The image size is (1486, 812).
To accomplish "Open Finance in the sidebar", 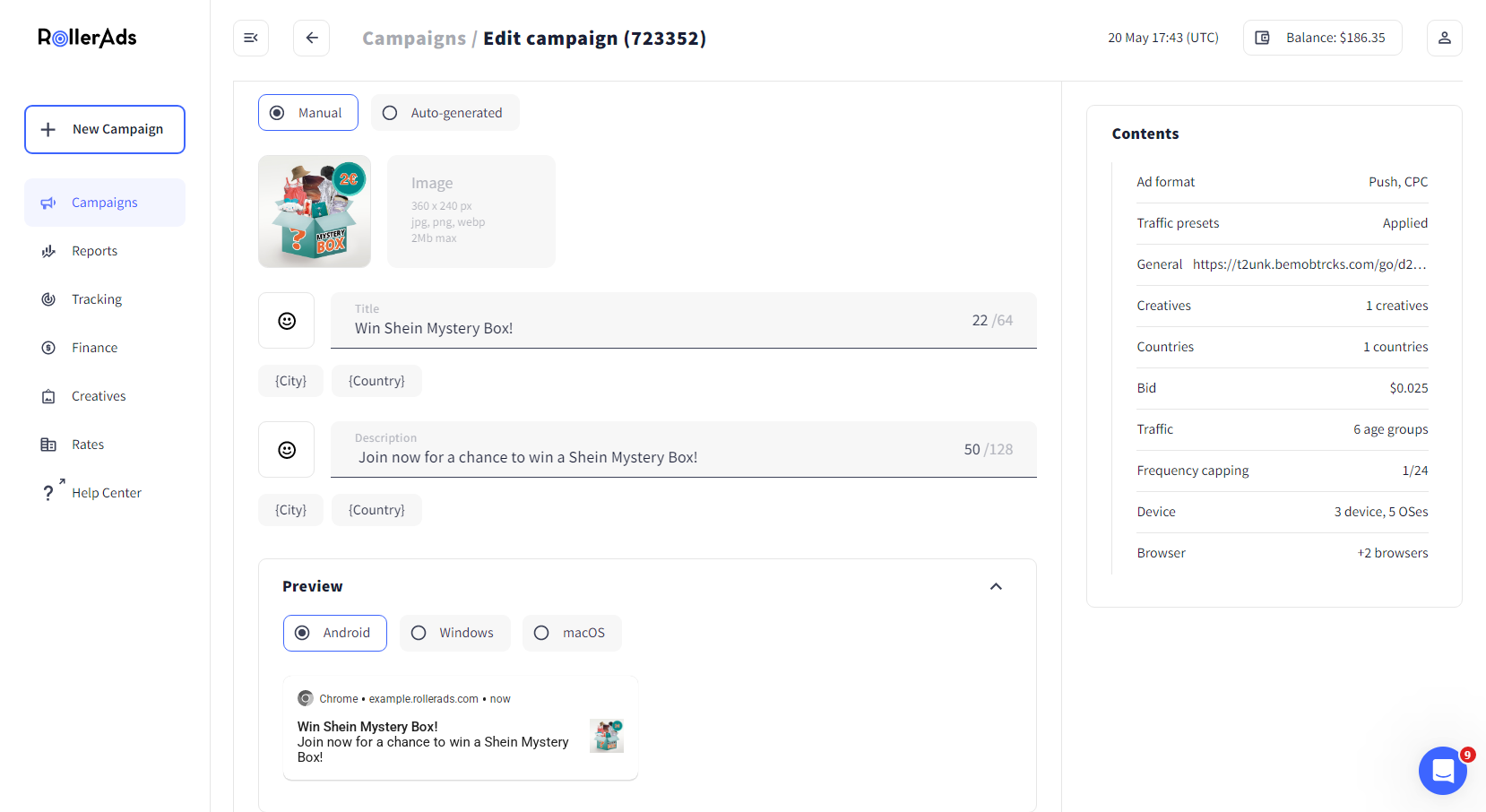I will pos(105,348).
